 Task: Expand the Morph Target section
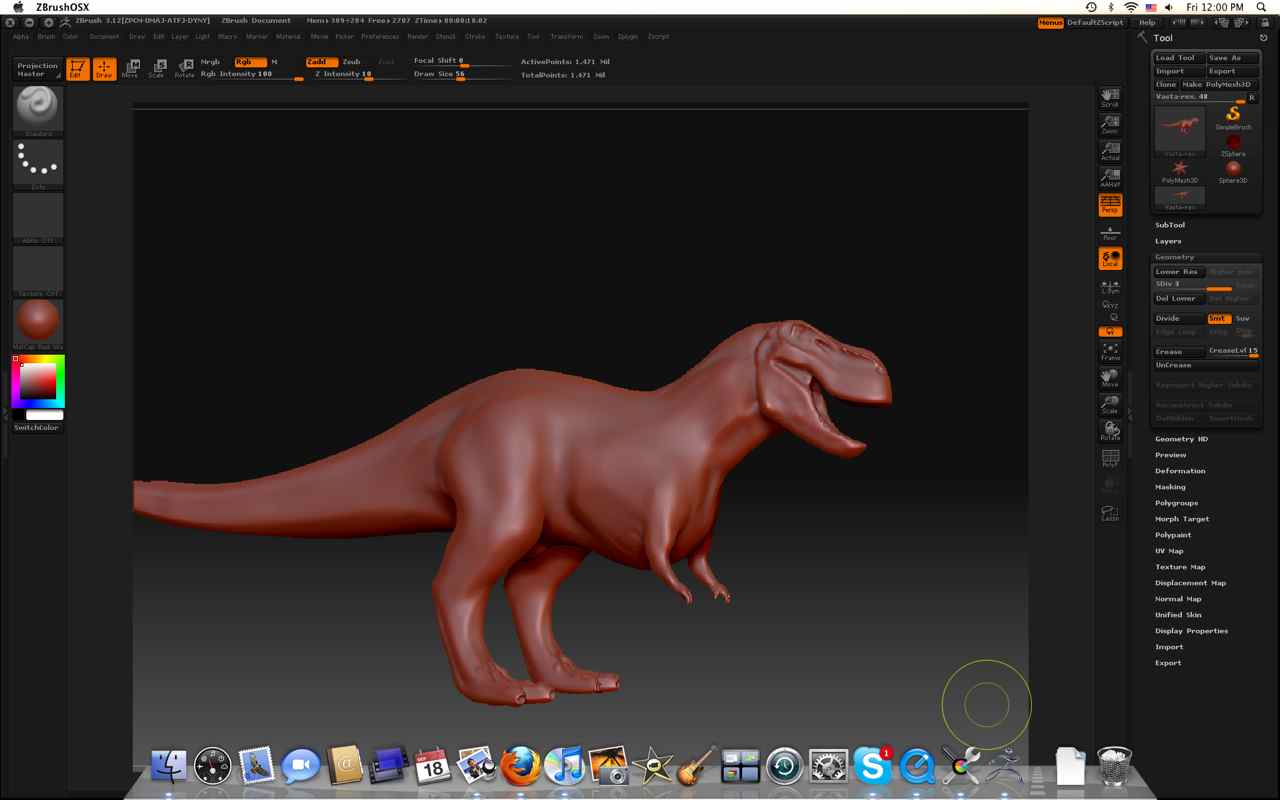coord(1182,519)
